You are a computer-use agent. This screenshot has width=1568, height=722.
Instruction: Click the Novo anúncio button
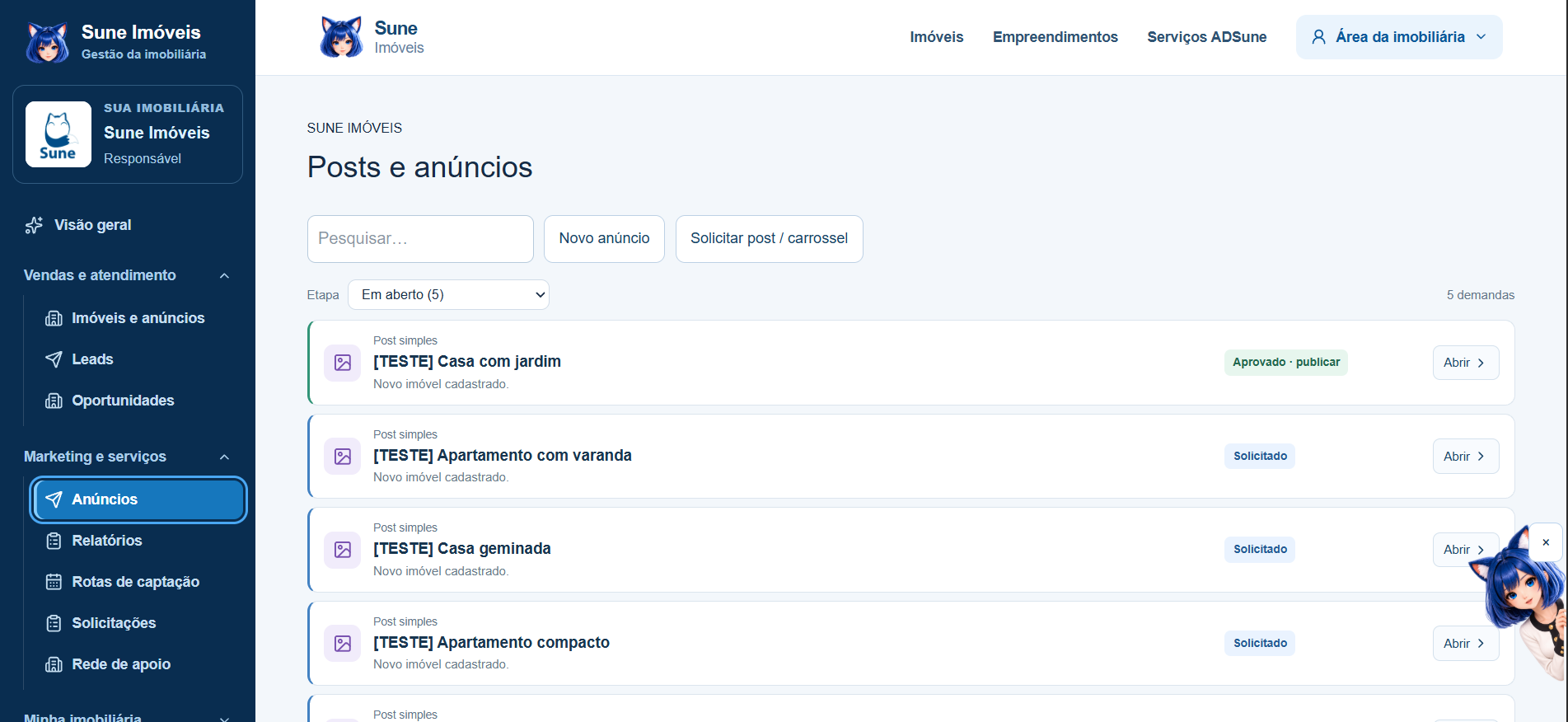coord(604,239)
